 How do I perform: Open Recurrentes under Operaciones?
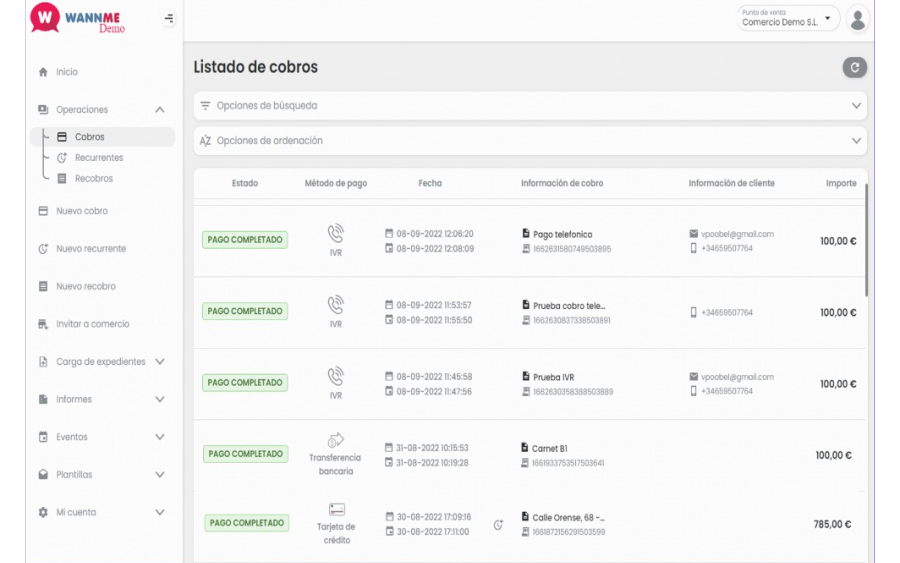point(99,157)
